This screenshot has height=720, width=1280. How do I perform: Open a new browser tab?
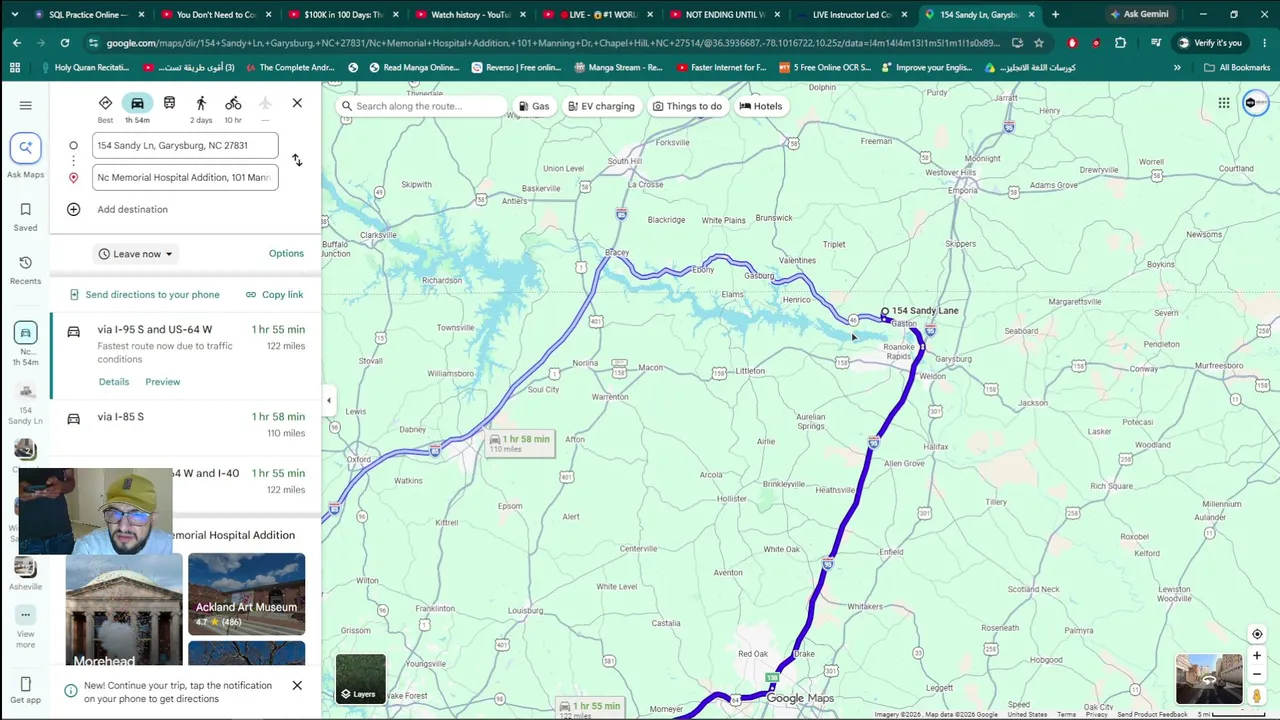click(x=1055, y=14)
